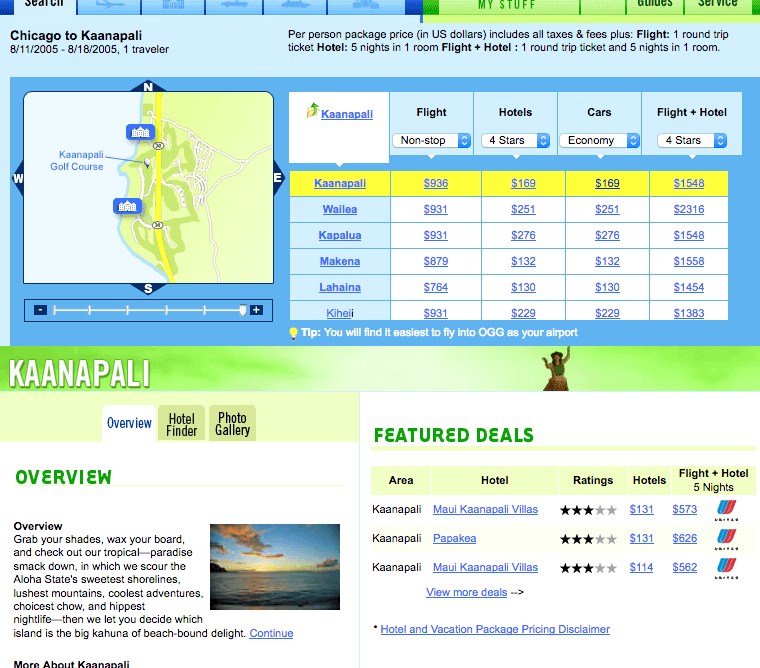Click the $626 package price for Papakea

click(x=684, y=539)
